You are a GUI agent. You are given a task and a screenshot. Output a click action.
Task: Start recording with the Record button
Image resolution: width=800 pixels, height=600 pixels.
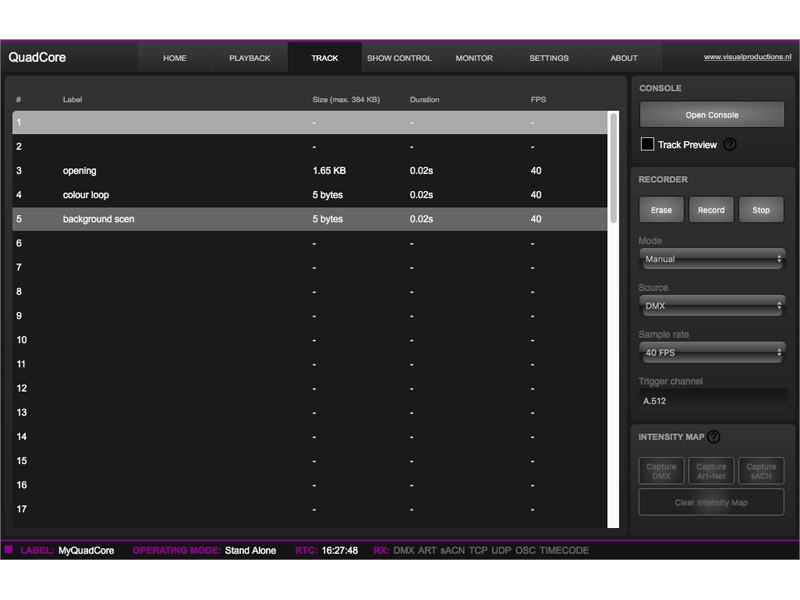coord(711,210)
